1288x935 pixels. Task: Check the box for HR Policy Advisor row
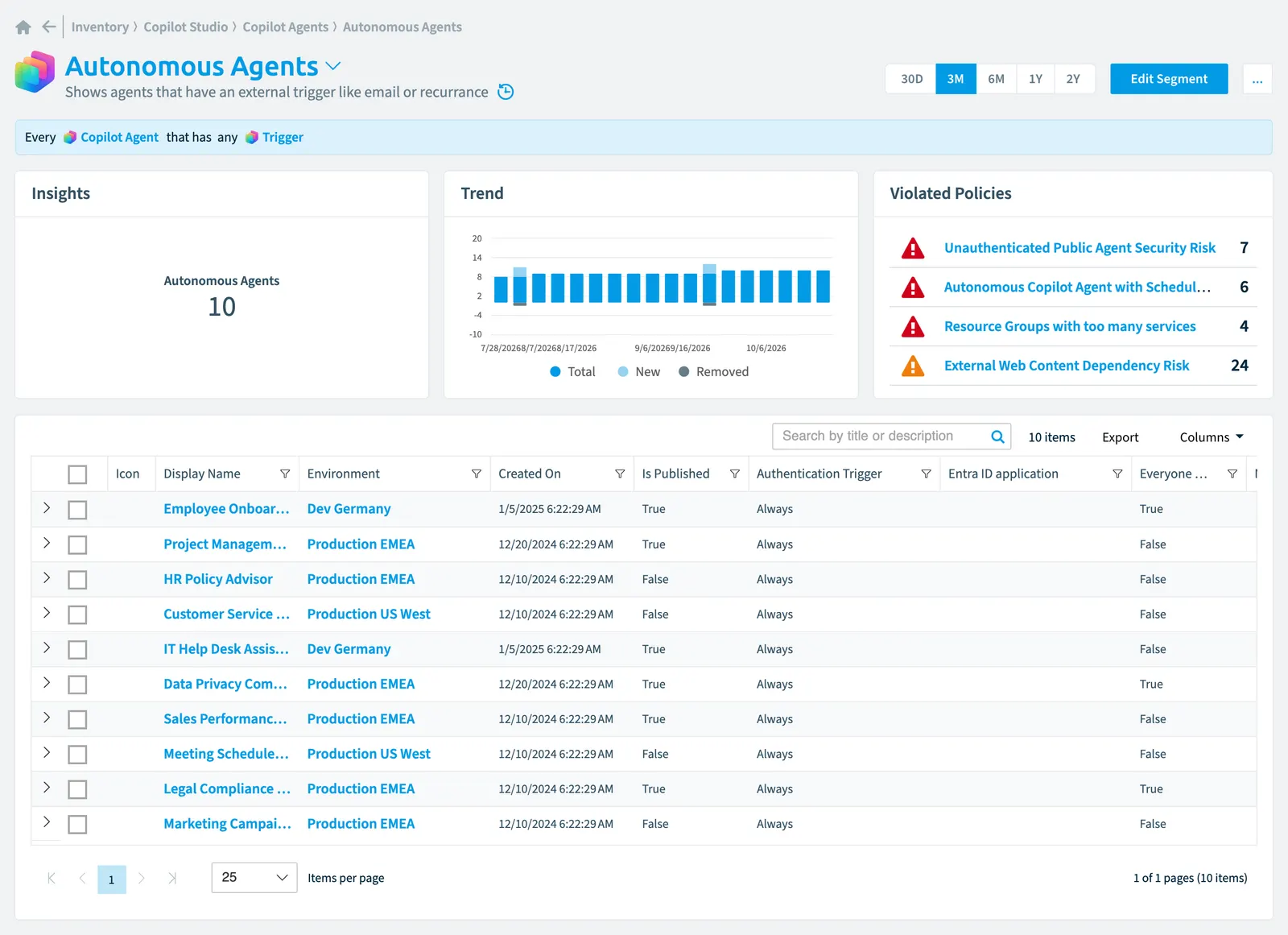77,580
